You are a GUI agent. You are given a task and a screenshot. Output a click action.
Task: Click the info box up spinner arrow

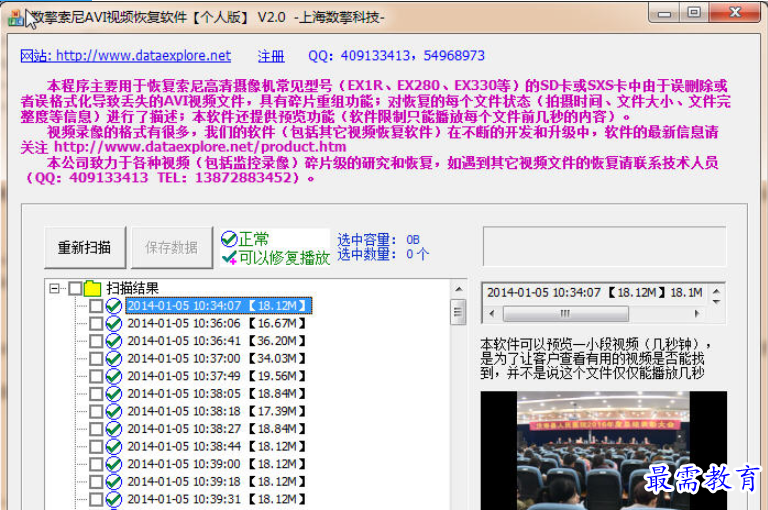[716, 291]
